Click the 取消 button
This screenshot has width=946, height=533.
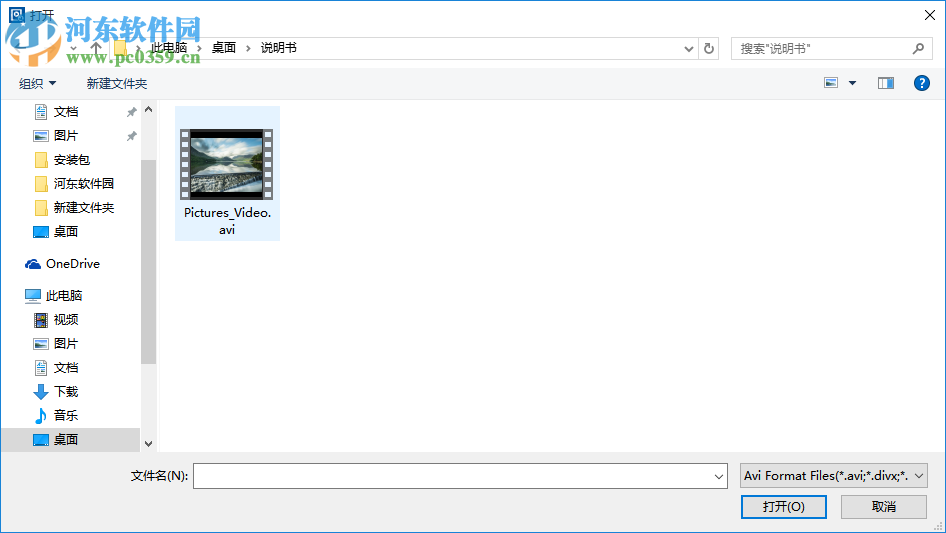click(x=884, y=507)
